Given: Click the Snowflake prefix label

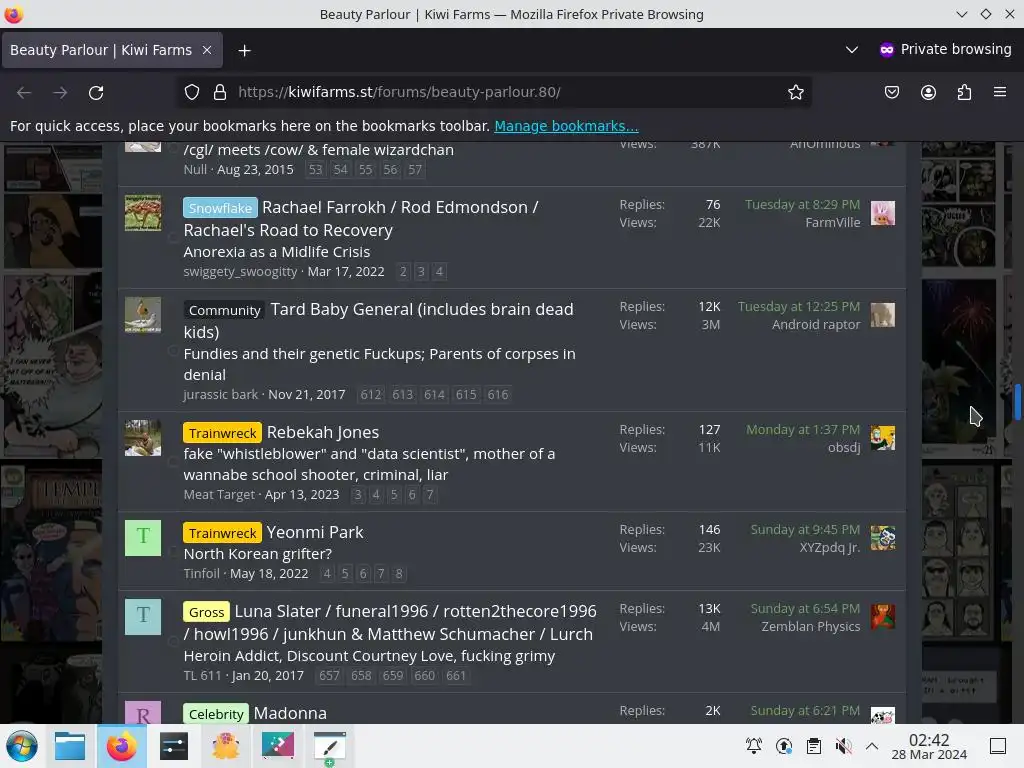Looking at the screenshot, I should 220,208.
